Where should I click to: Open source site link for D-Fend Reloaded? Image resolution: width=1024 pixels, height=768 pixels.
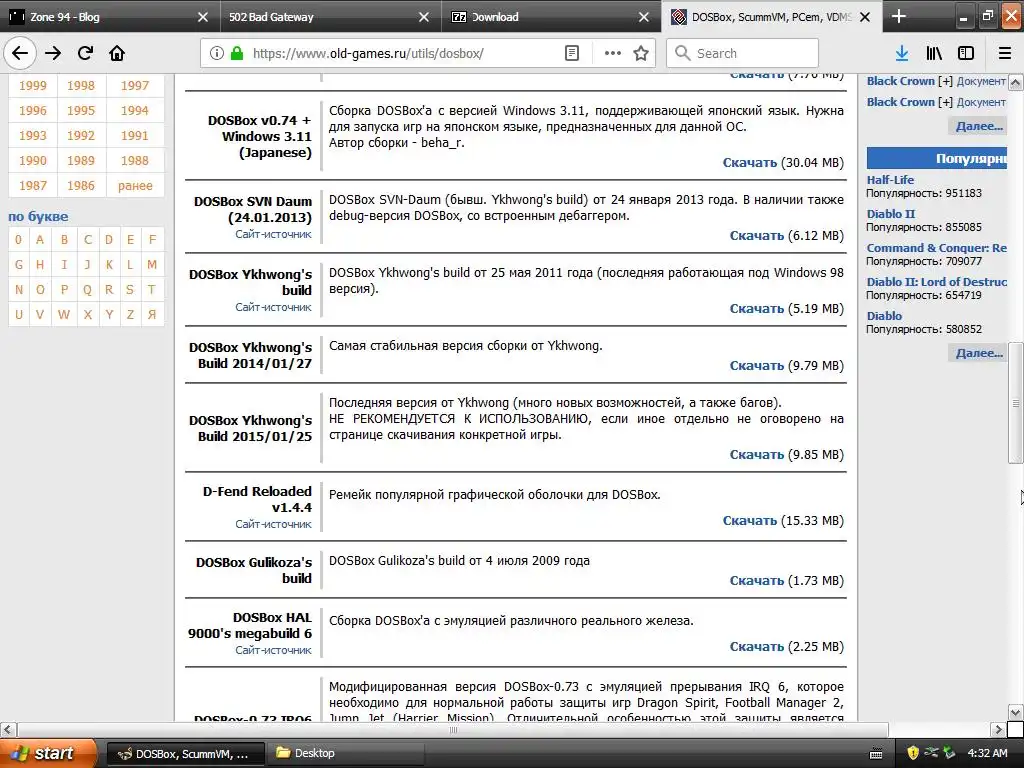(273, 524)
